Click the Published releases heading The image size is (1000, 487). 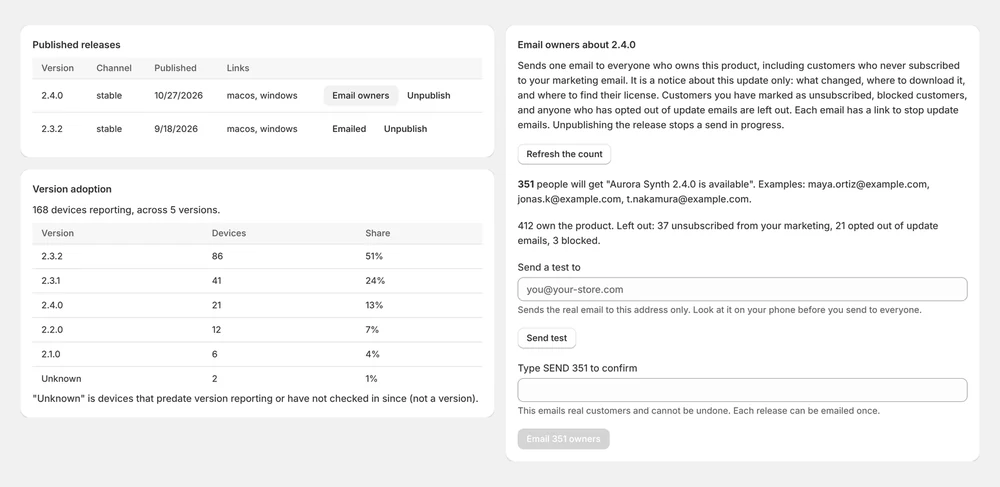coord(77,45)
